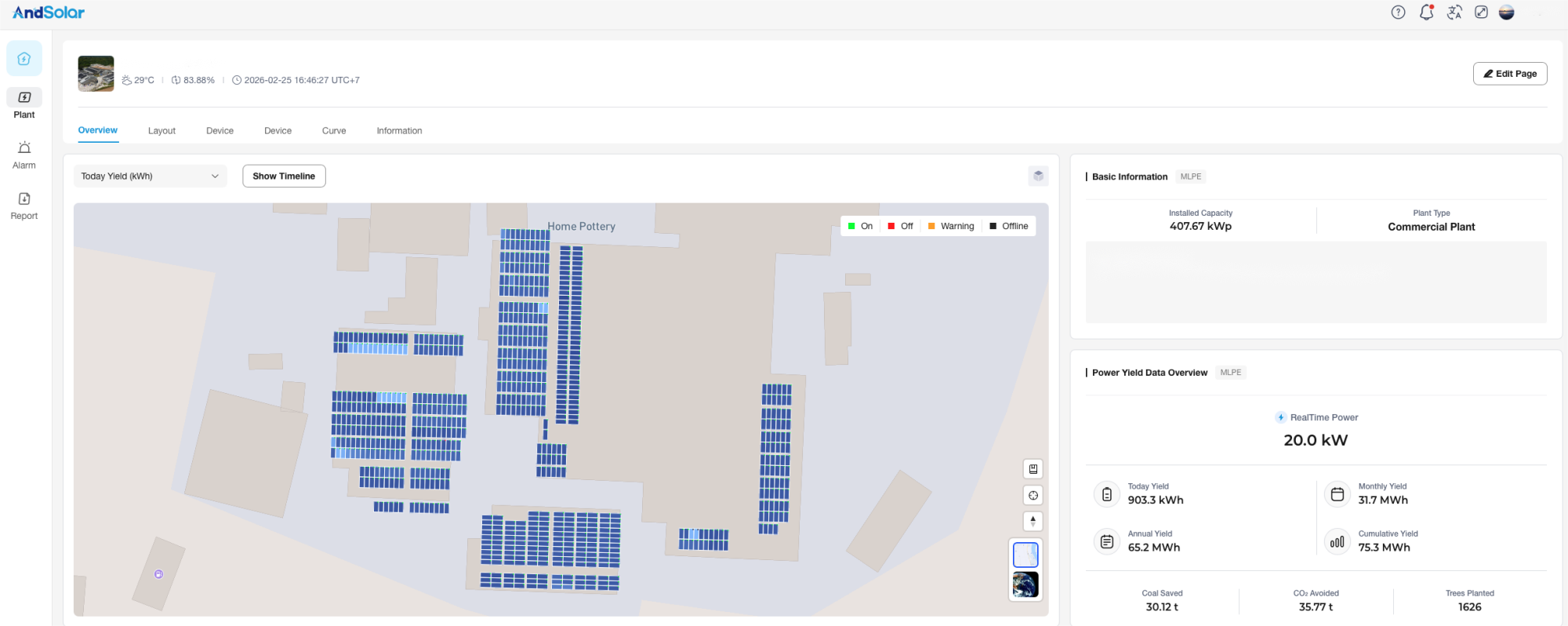The height and width of the screenshot is (626, 1568).
Task: Switch to the Layout tab
Action: pos(162,131)
